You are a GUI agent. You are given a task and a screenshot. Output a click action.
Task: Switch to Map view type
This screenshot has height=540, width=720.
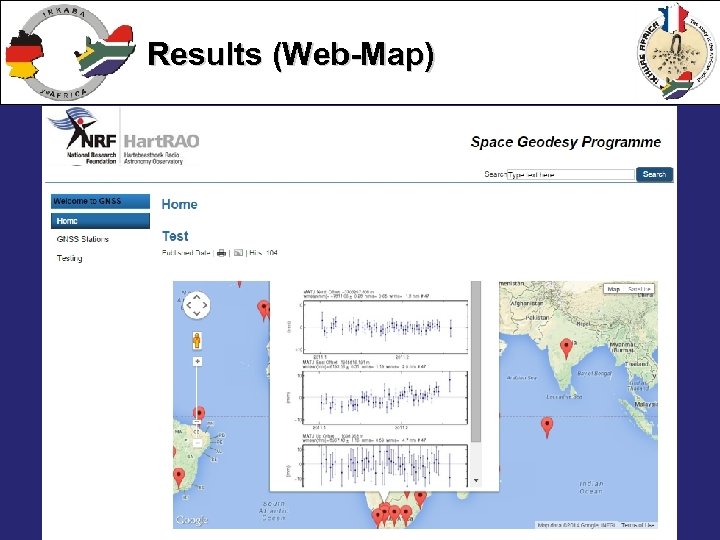(x=613, y=289)
